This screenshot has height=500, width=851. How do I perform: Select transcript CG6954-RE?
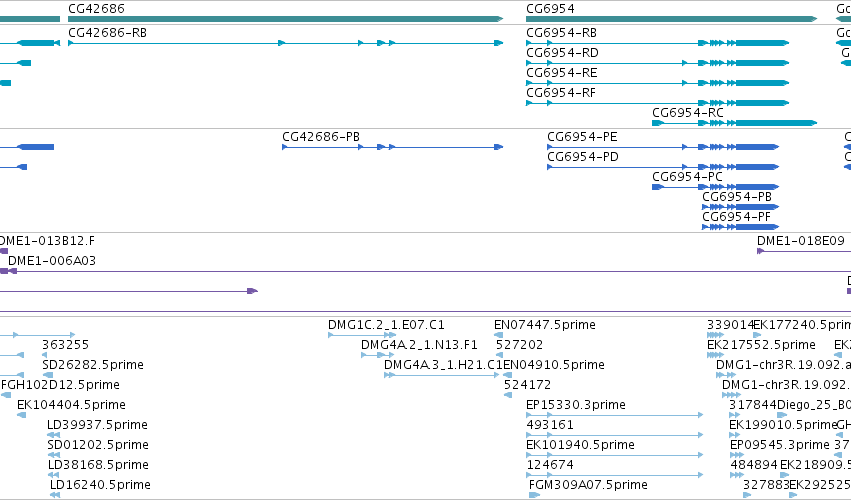pyautogui.click(x=562, y=73)
